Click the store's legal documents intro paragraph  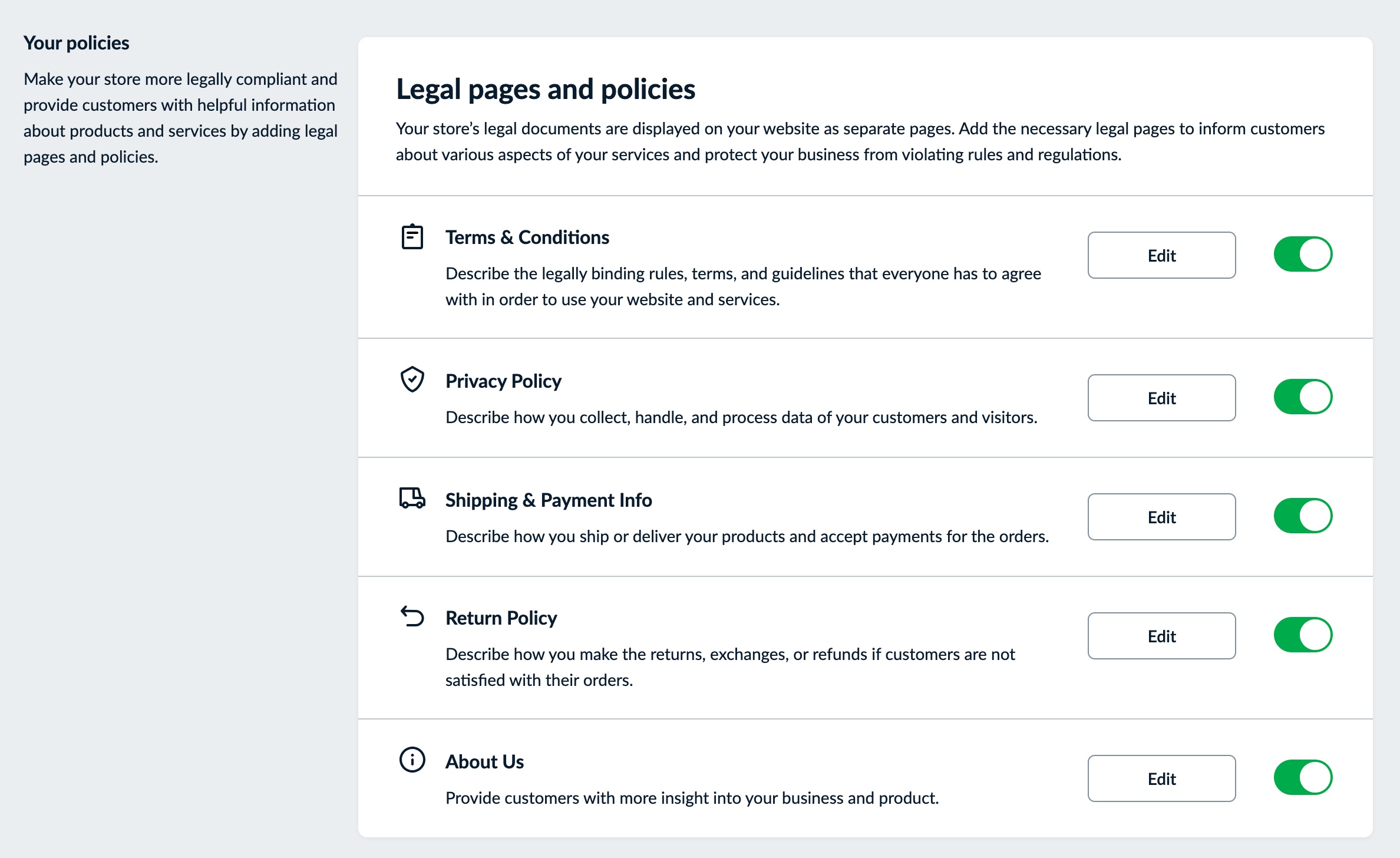(860, 141)
